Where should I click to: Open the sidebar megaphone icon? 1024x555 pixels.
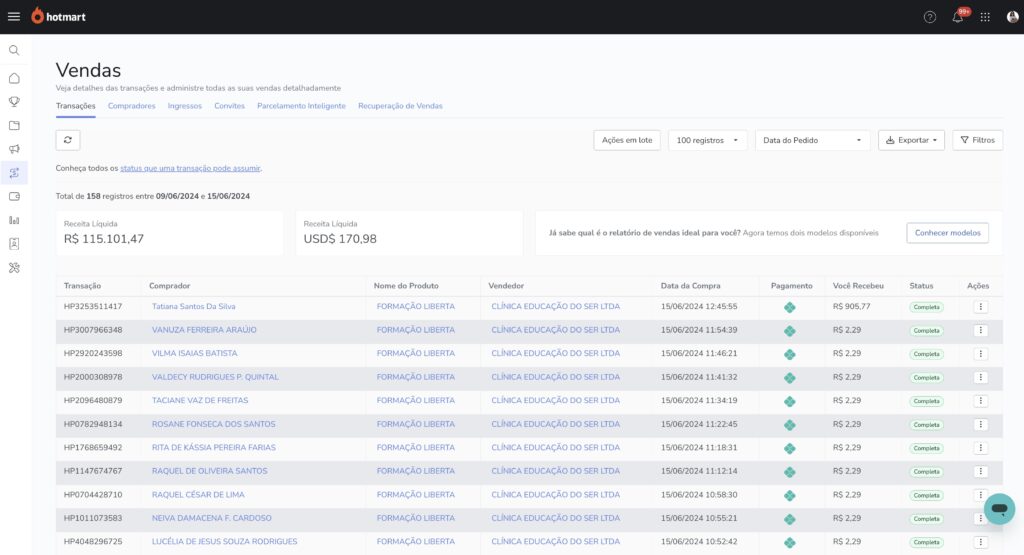14,149
